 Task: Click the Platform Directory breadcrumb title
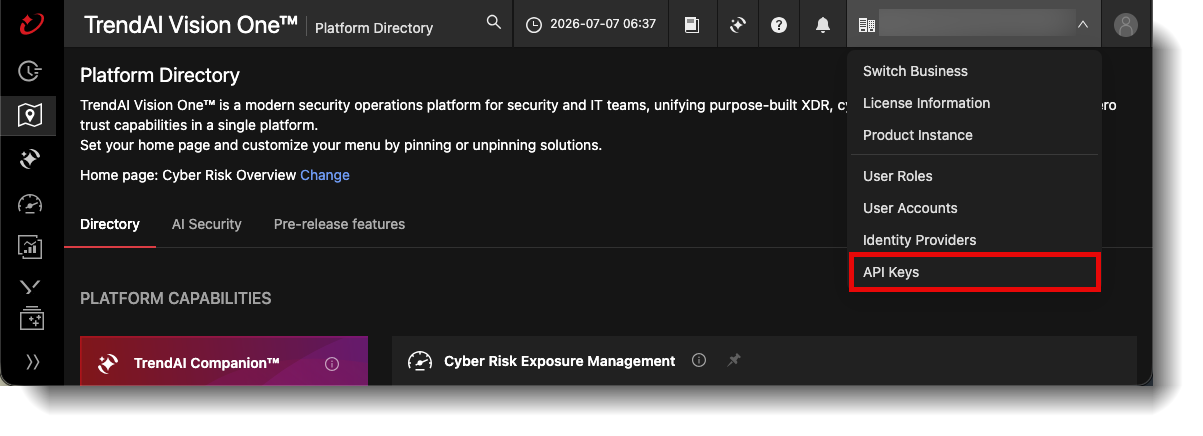click(374, 28)
